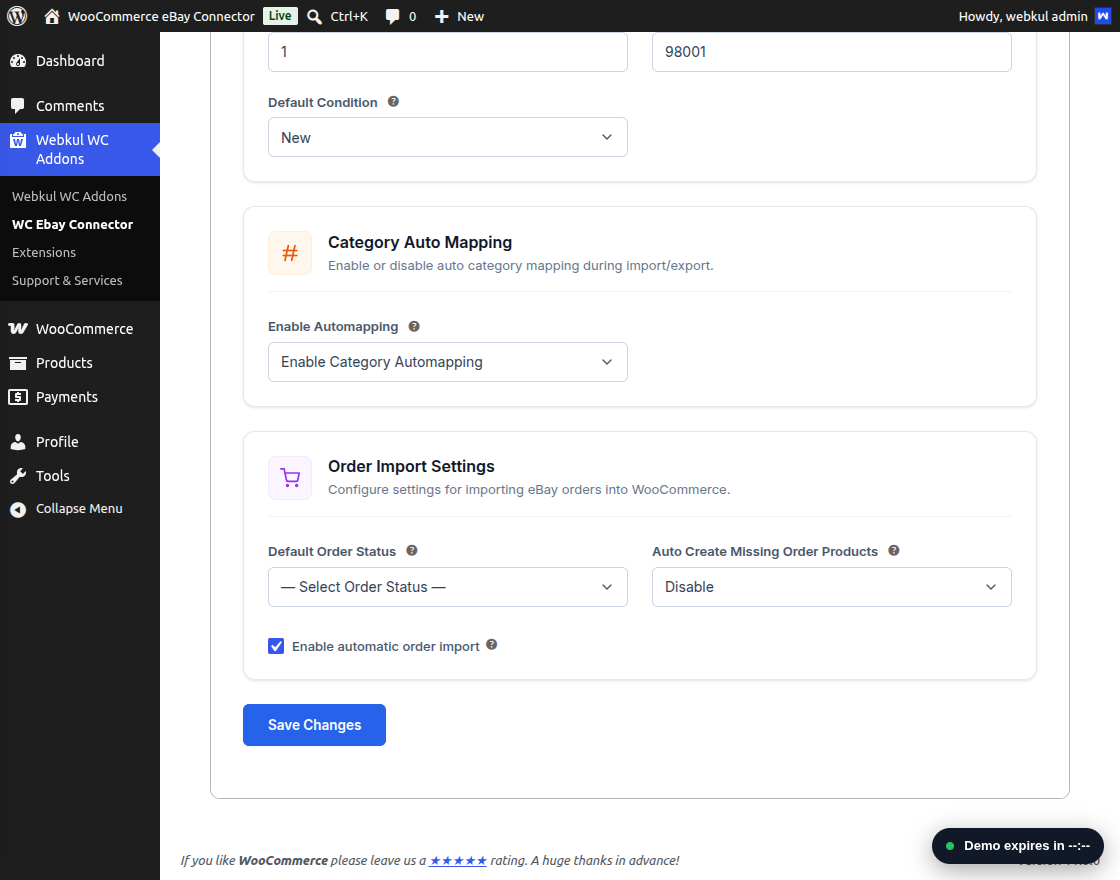1120x880 pixels.
Task: Click the Products archive icon
Action: point(19,363)
